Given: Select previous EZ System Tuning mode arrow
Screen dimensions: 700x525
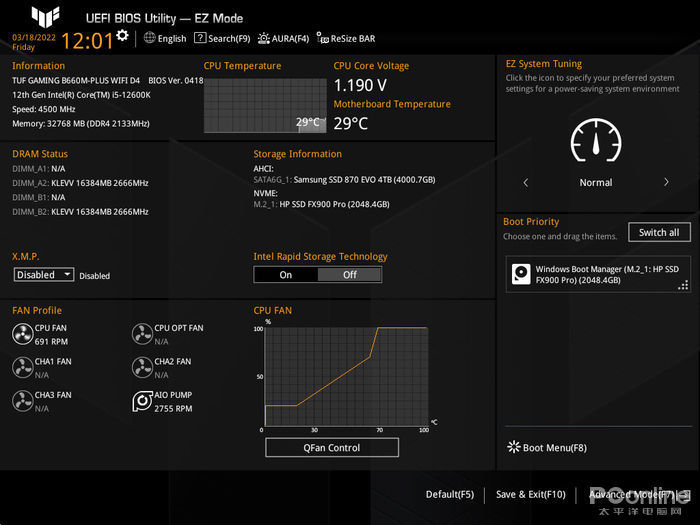Looking at the screenshot, I should [x=525, y=182].
